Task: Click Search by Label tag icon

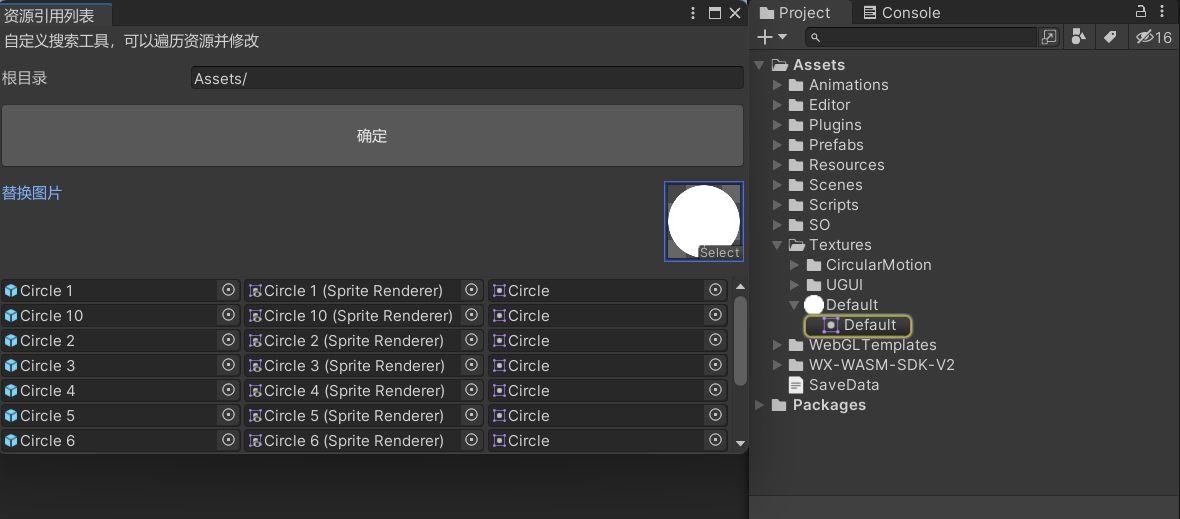Action: 1110,37
